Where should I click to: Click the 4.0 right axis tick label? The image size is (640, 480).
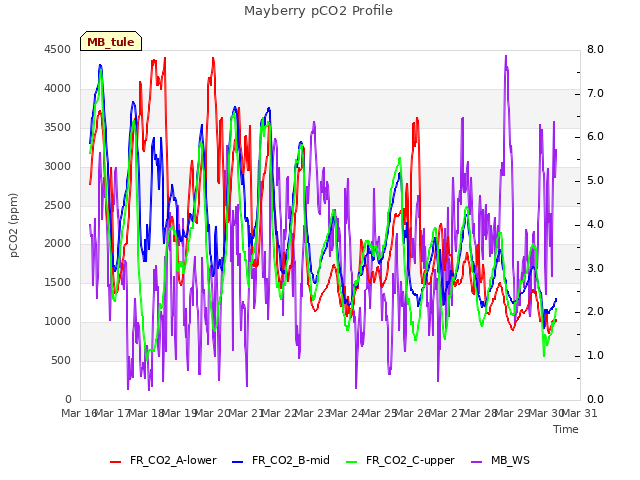595,224
